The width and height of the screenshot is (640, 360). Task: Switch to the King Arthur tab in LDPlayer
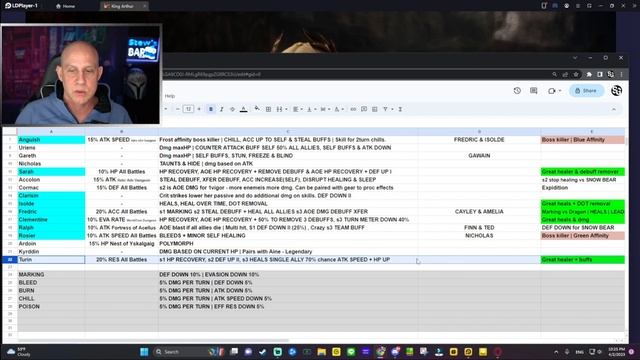click(x=120, y=6)
